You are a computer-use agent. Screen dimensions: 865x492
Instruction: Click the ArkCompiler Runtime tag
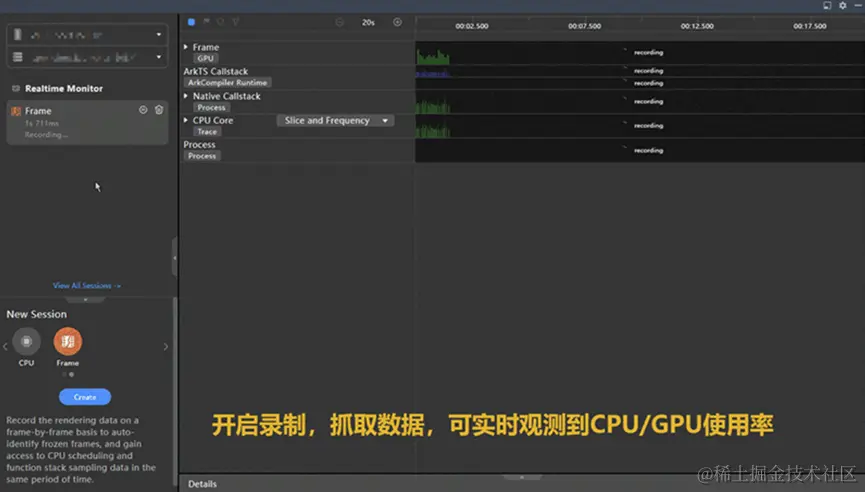(x=227, y=83)
